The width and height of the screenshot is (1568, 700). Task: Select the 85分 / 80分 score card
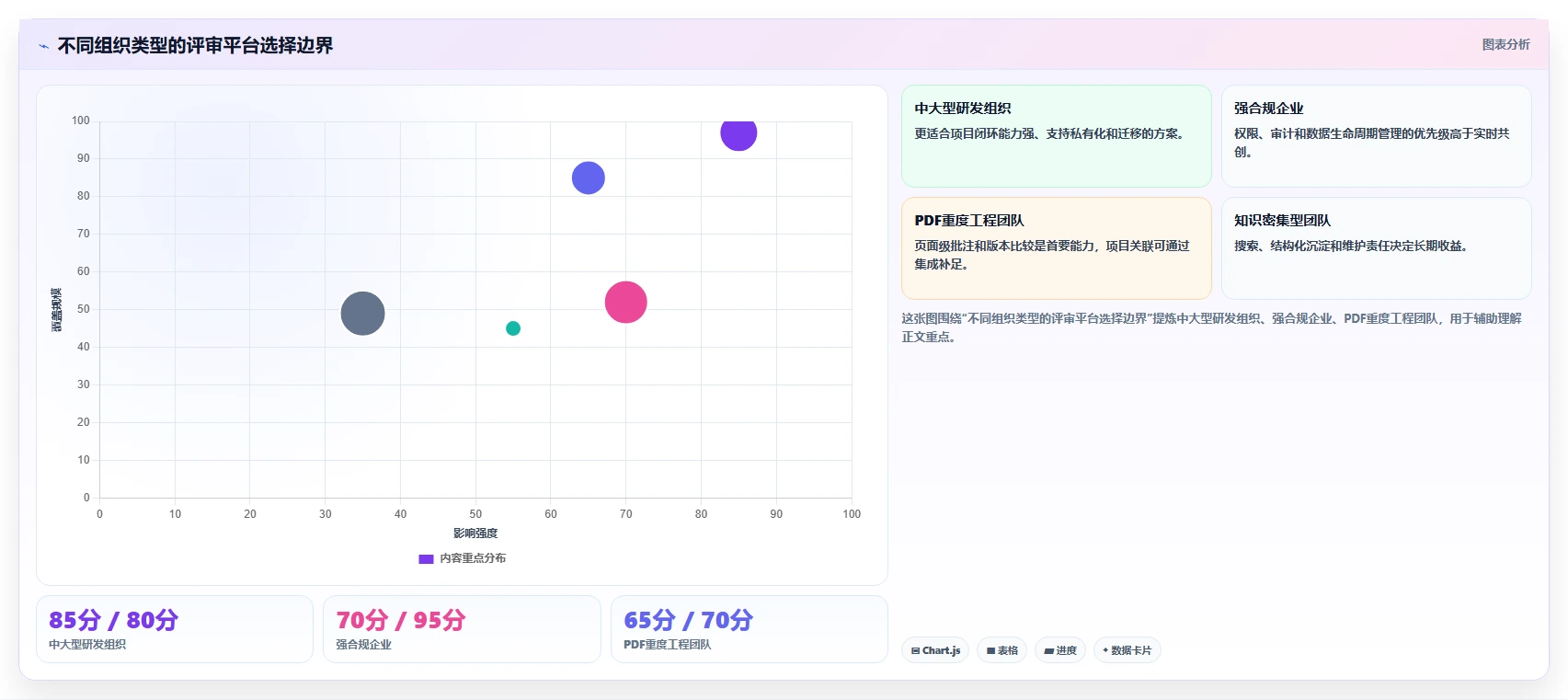[x=175, y=629]
